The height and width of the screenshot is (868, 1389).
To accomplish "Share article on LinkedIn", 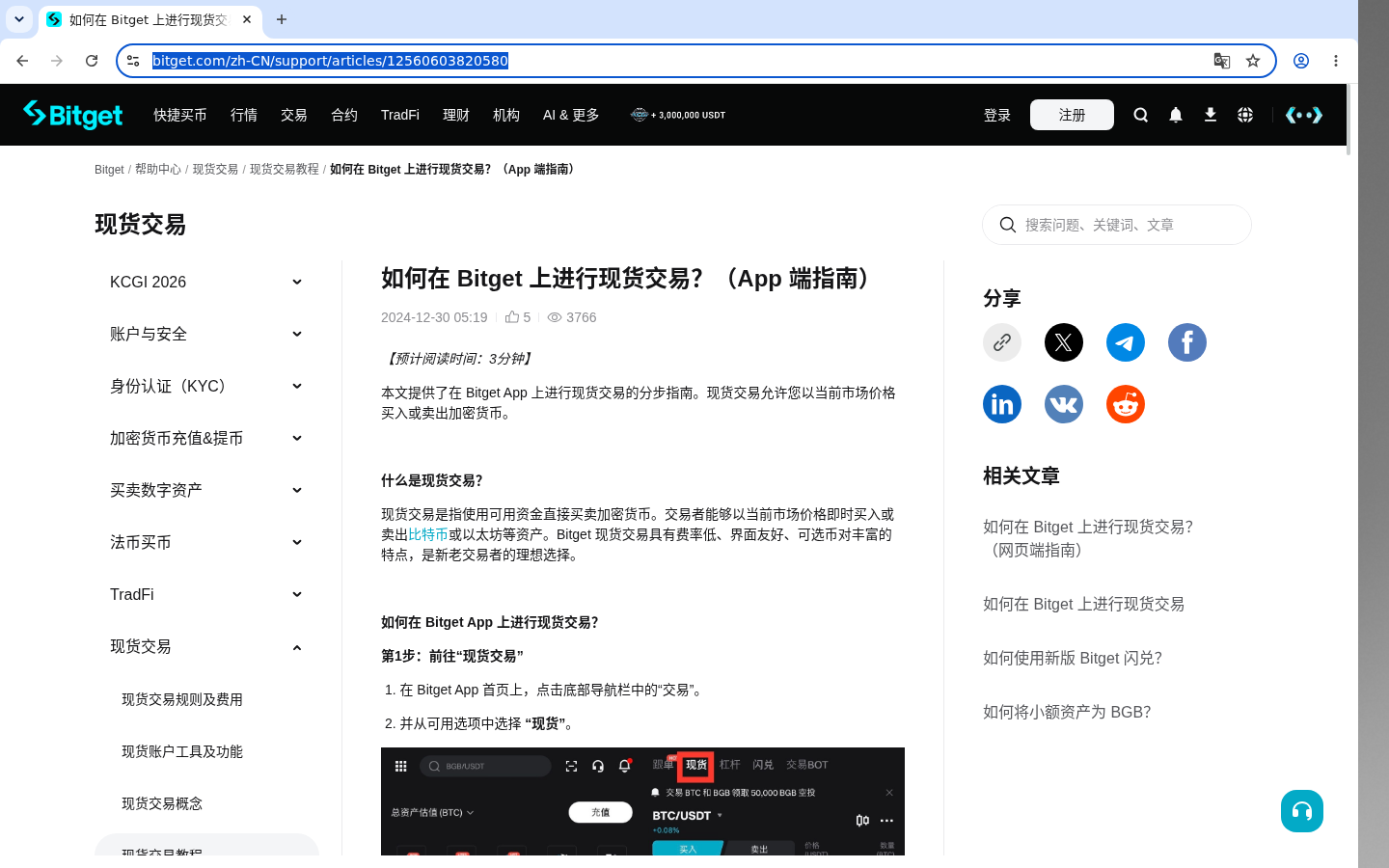I will (x=1002, y=404).
